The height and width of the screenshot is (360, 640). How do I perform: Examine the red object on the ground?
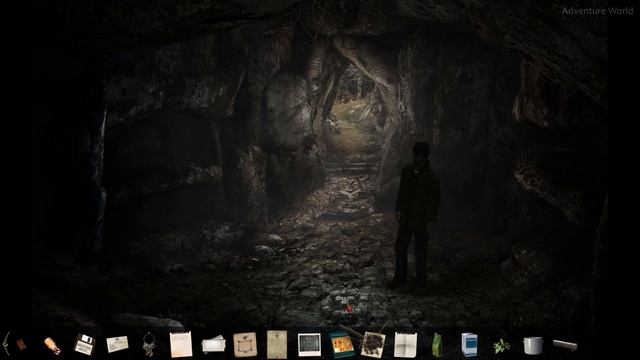pos(349,309)
